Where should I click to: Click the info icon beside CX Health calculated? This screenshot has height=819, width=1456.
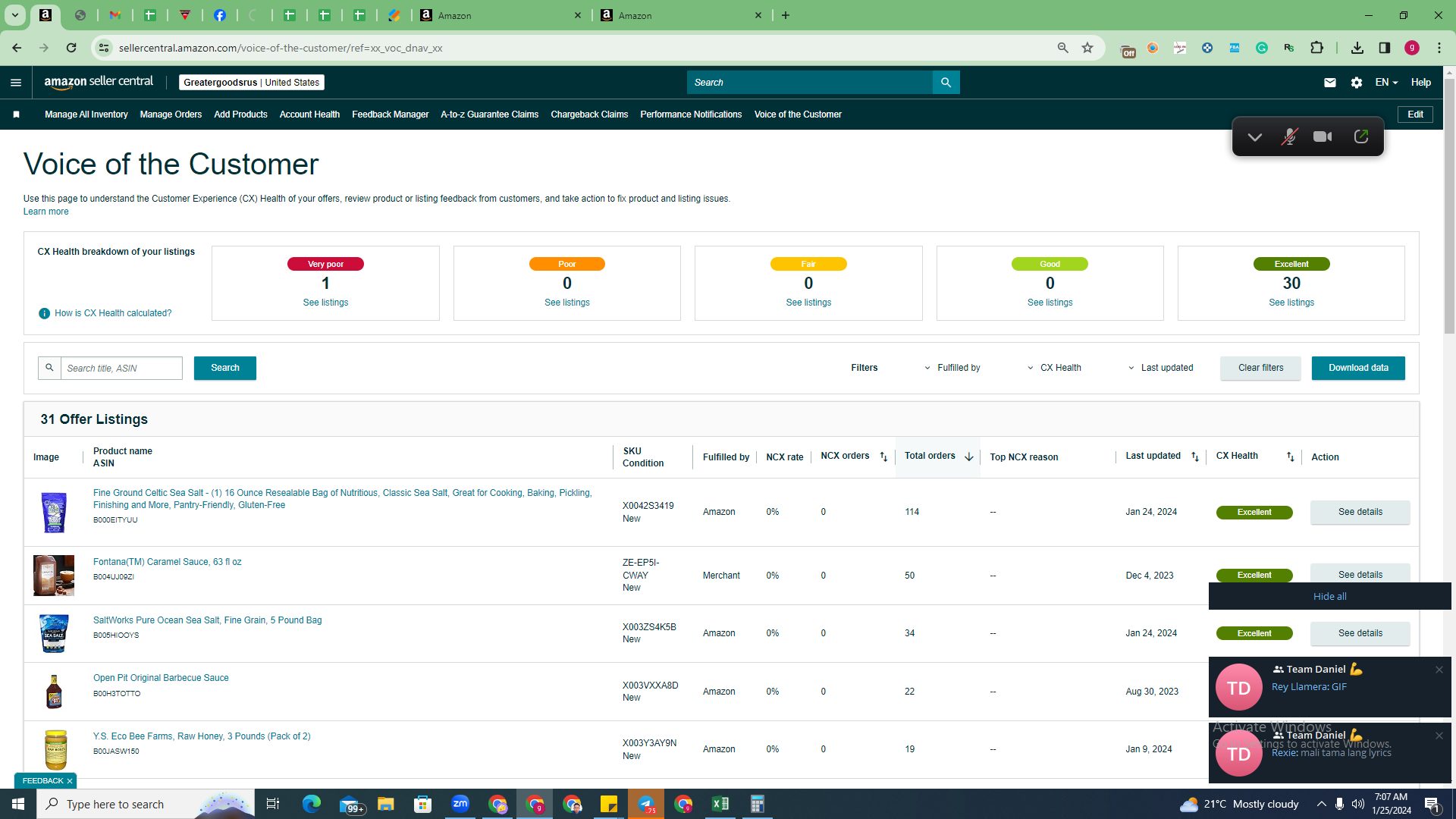(x=44, y=313)
